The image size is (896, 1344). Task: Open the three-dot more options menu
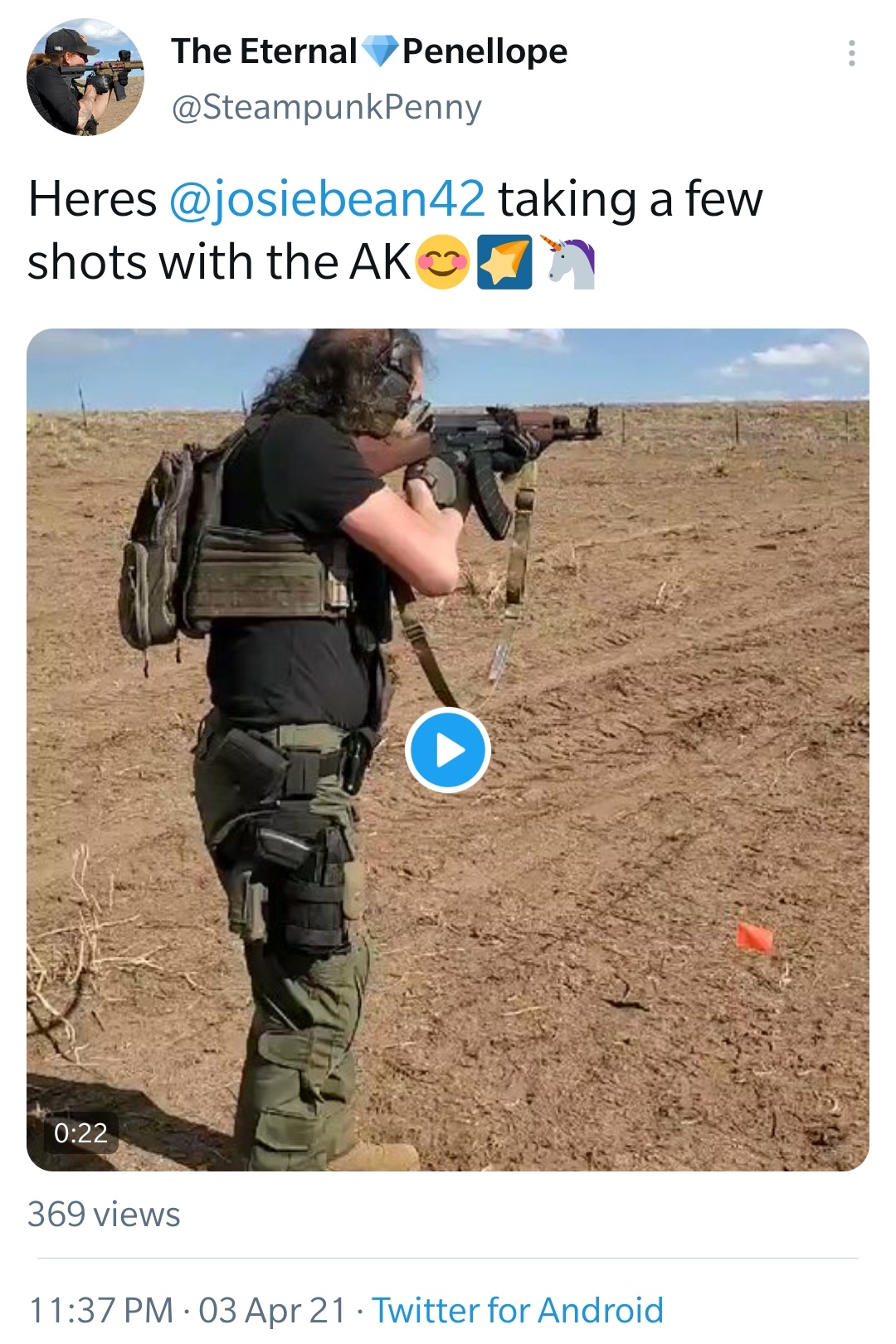(x=851, y=53)
